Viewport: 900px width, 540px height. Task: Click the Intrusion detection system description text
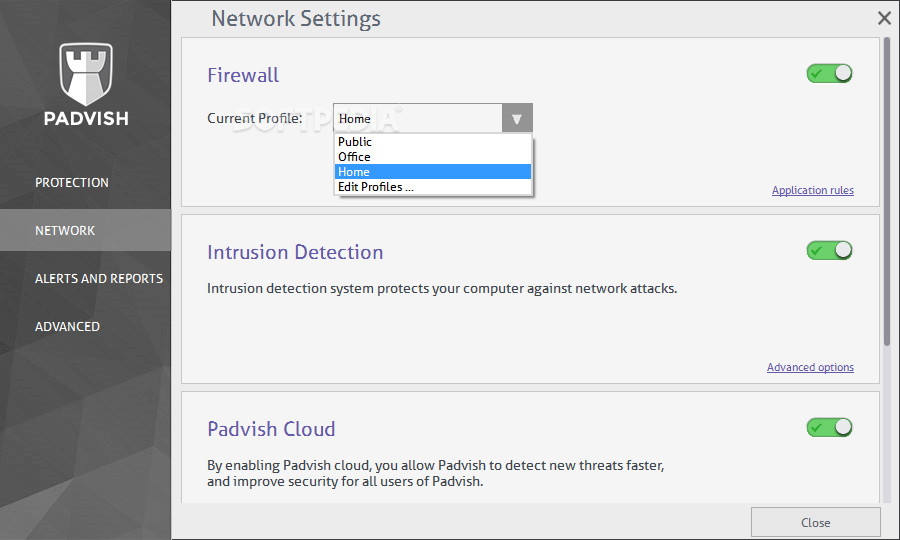(x=442, y=288)
